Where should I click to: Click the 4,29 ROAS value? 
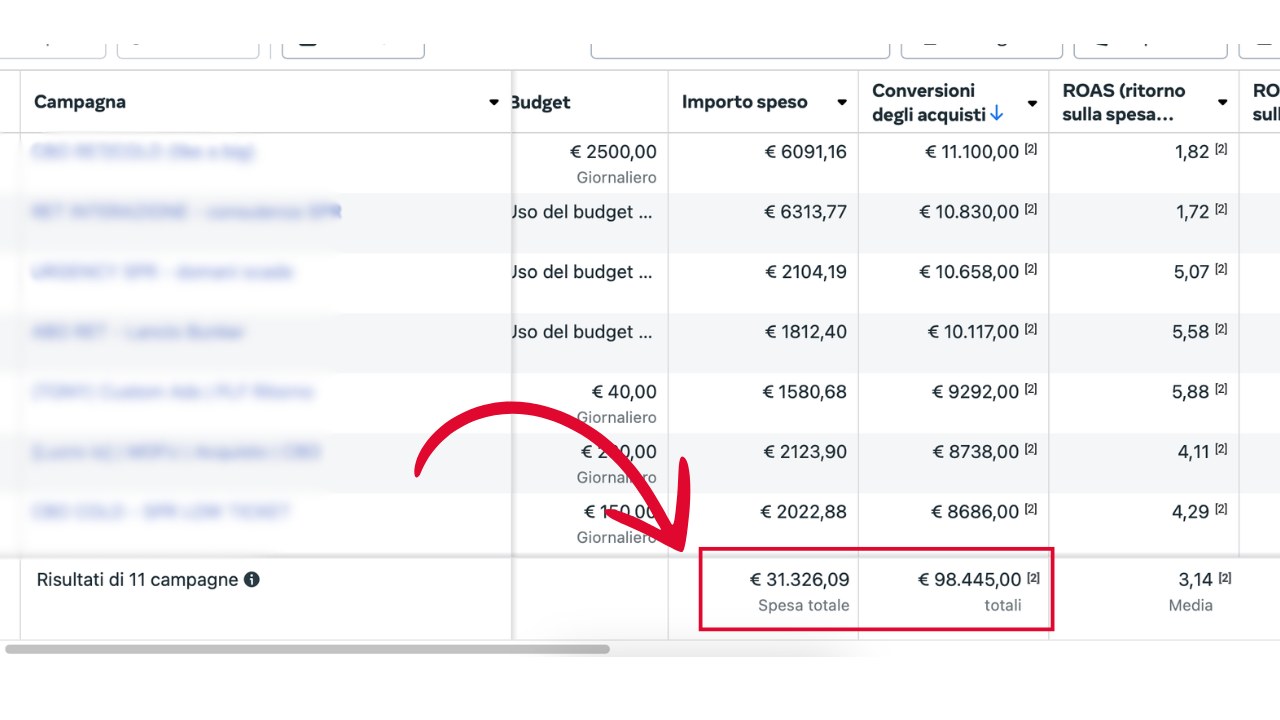tap(1191, 512)
